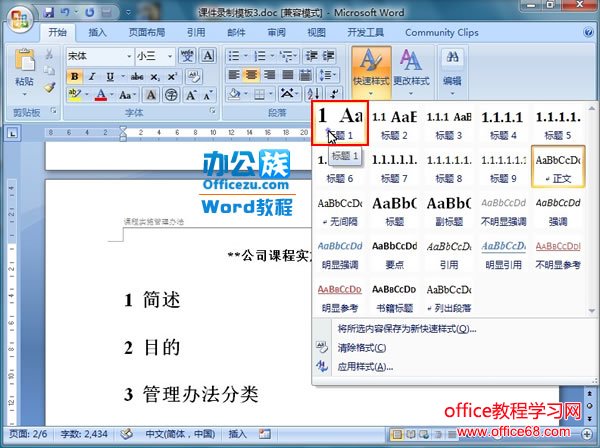Sort the selected text
This screenshot has width=600, height=448.
(314, 94)
